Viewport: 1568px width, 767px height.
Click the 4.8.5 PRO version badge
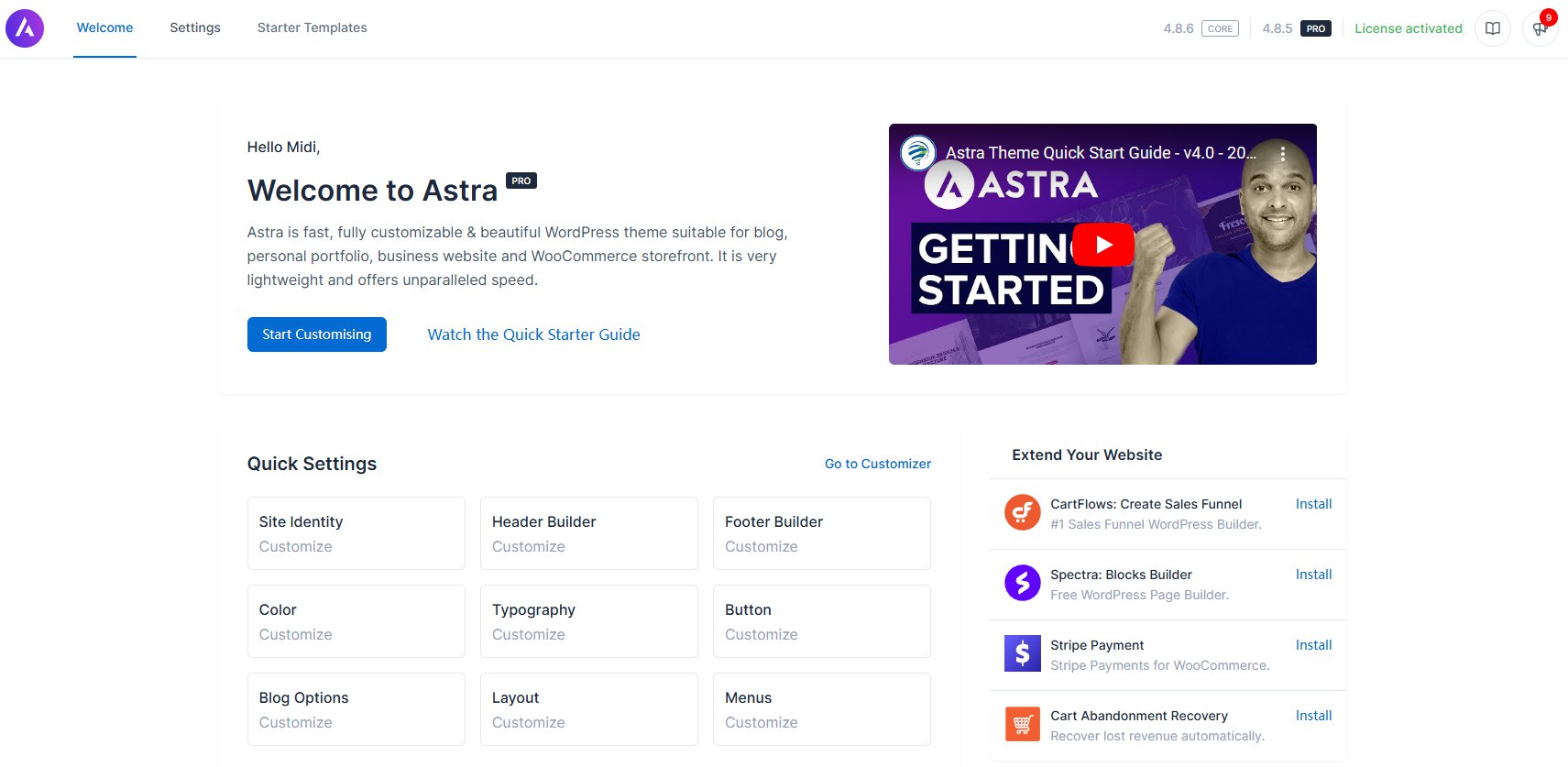1296,28
